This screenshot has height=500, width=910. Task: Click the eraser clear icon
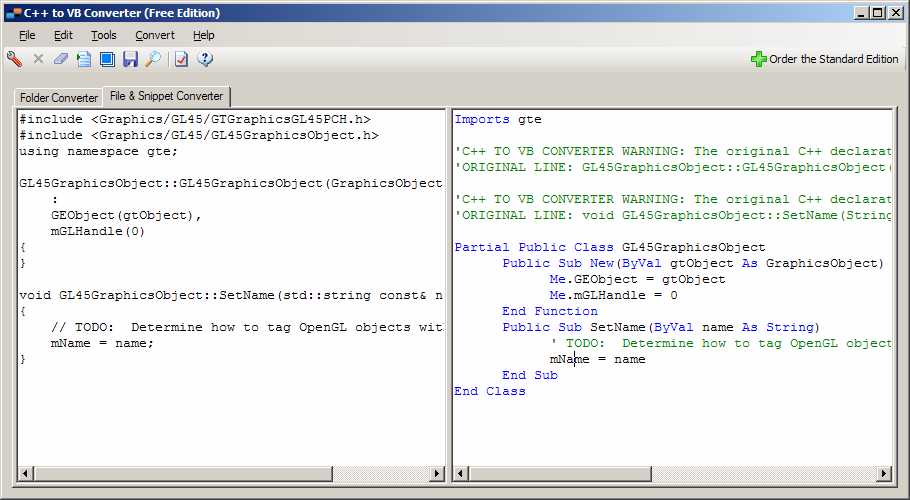61,59
